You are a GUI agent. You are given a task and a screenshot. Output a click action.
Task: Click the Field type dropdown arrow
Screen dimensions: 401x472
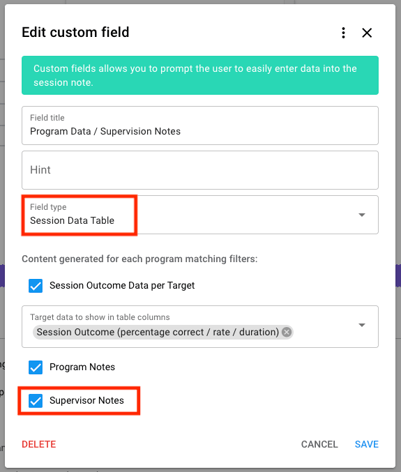tap(362, 215)
